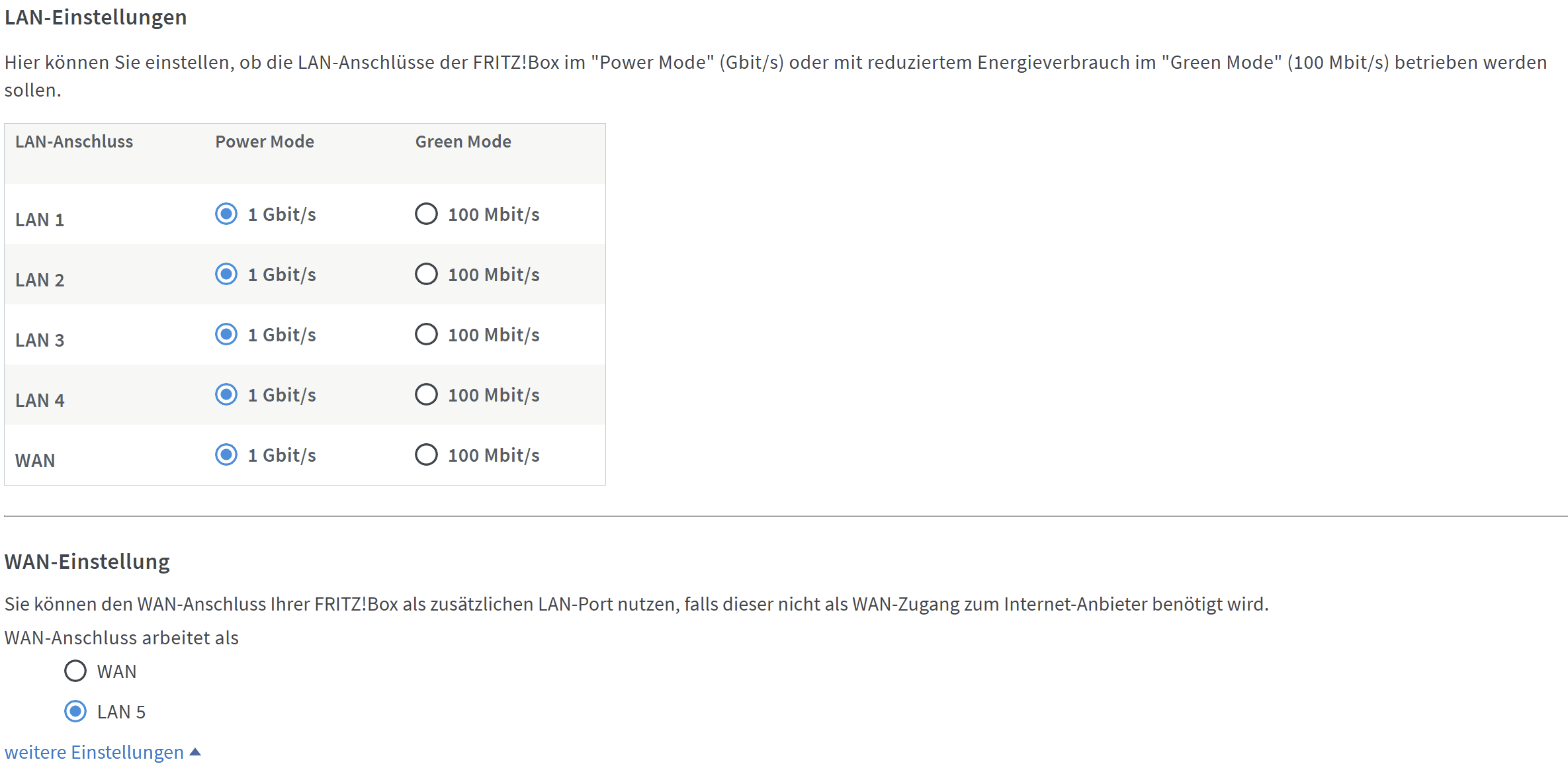This screenshot has height=770, width=1568.
Task: Click the WAN-Einstellung section heading
Action: coord(87,562)
